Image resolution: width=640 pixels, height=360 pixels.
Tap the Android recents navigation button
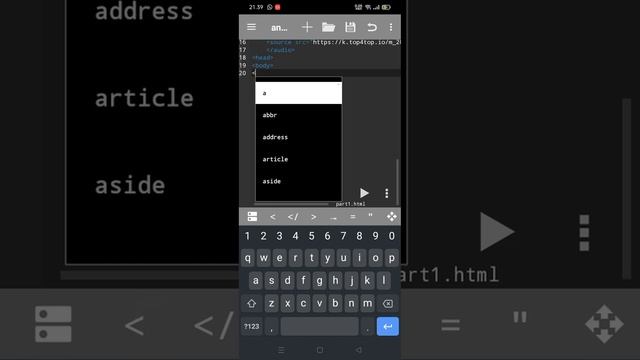(x=281, y=350)
